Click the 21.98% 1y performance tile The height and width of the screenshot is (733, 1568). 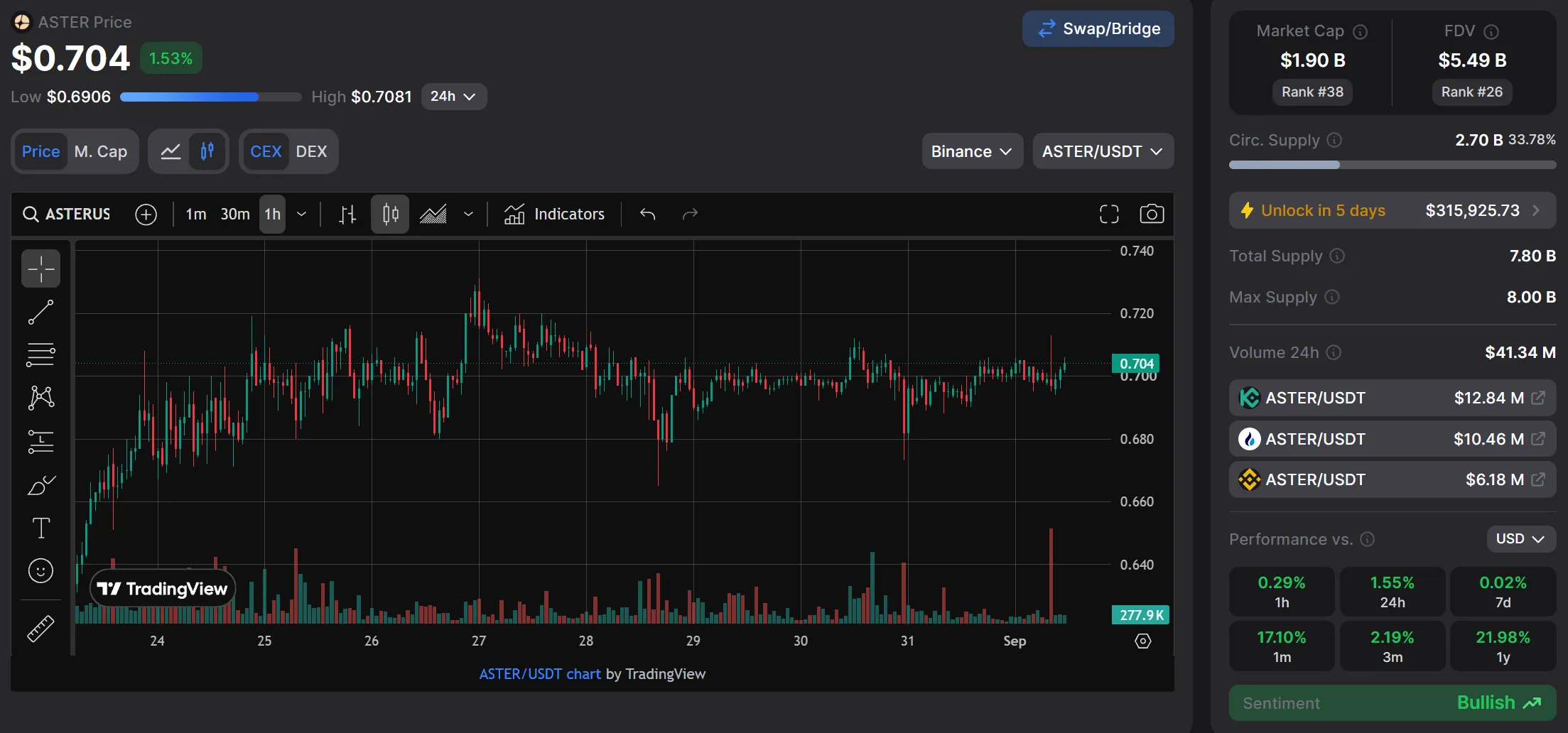coord(1503,646)
